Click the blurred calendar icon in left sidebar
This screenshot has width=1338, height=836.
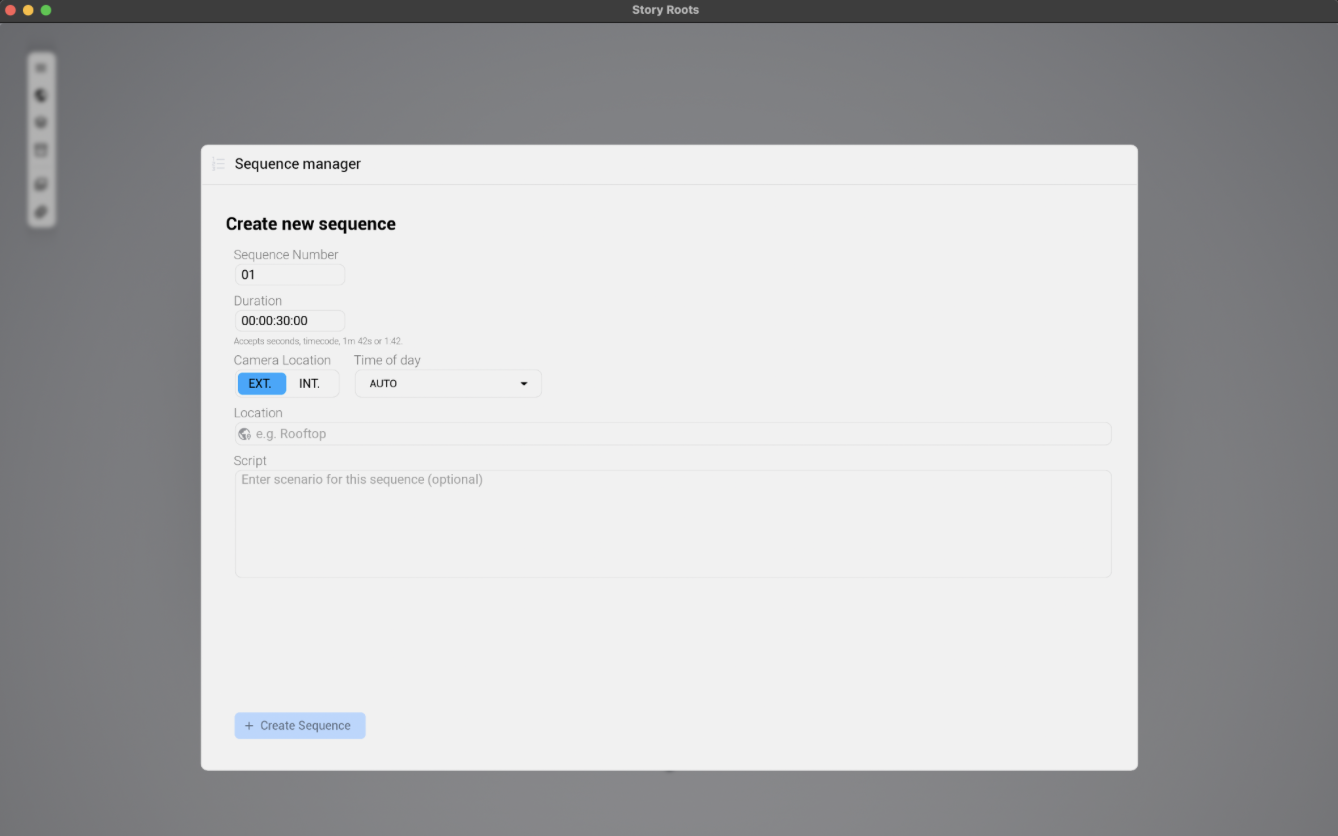(x=41, y=150)
